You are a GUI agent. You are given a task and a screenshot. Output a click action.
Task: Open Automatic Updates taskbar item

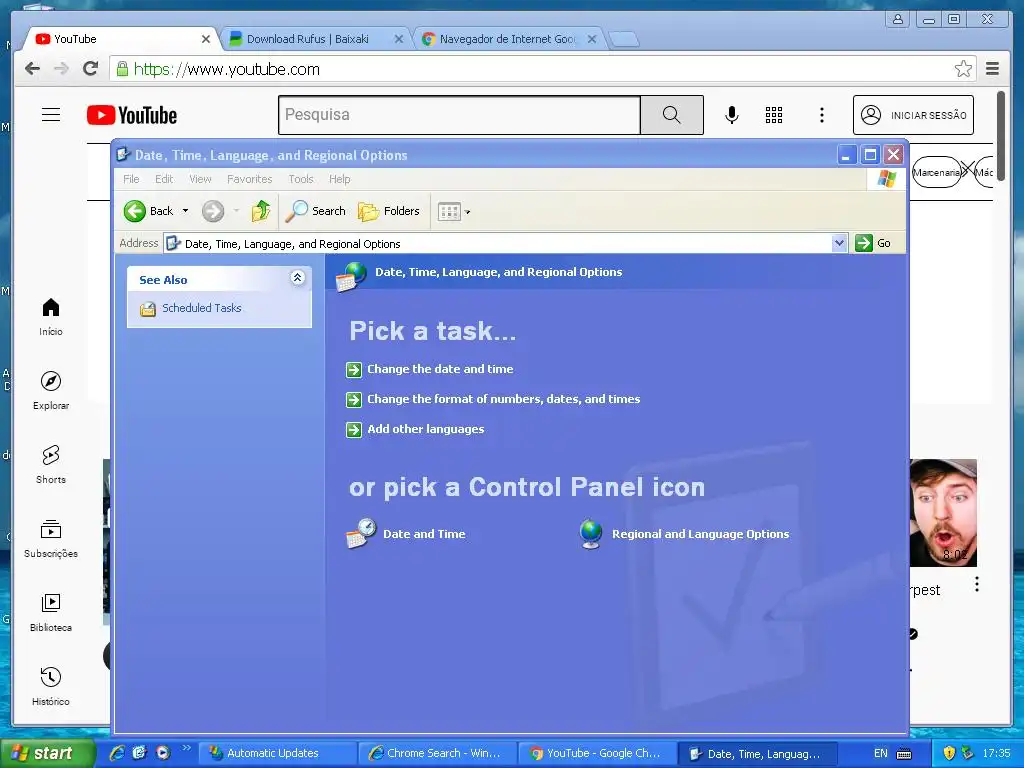point(278,753)
